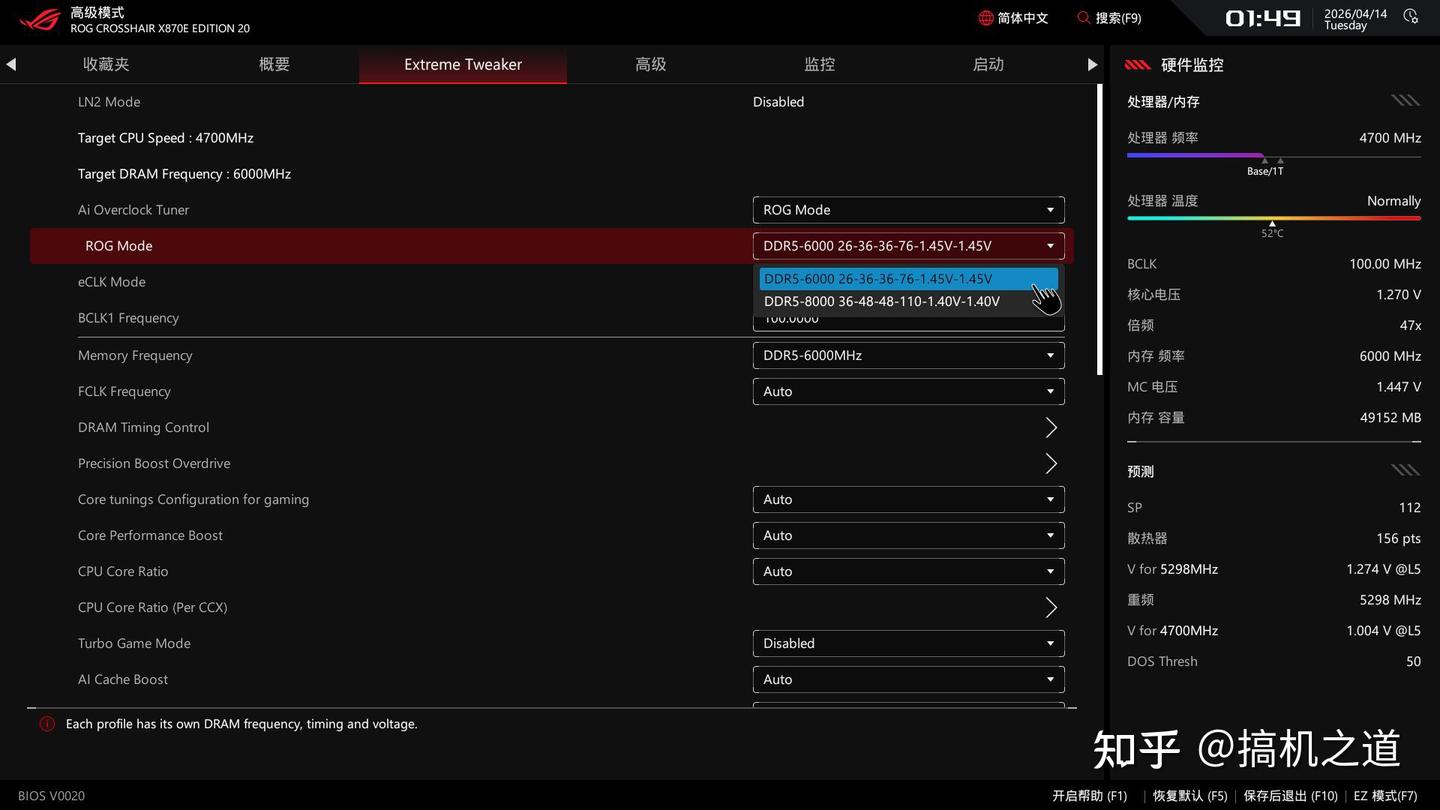Select the DRAM Timing Control label

144,427
